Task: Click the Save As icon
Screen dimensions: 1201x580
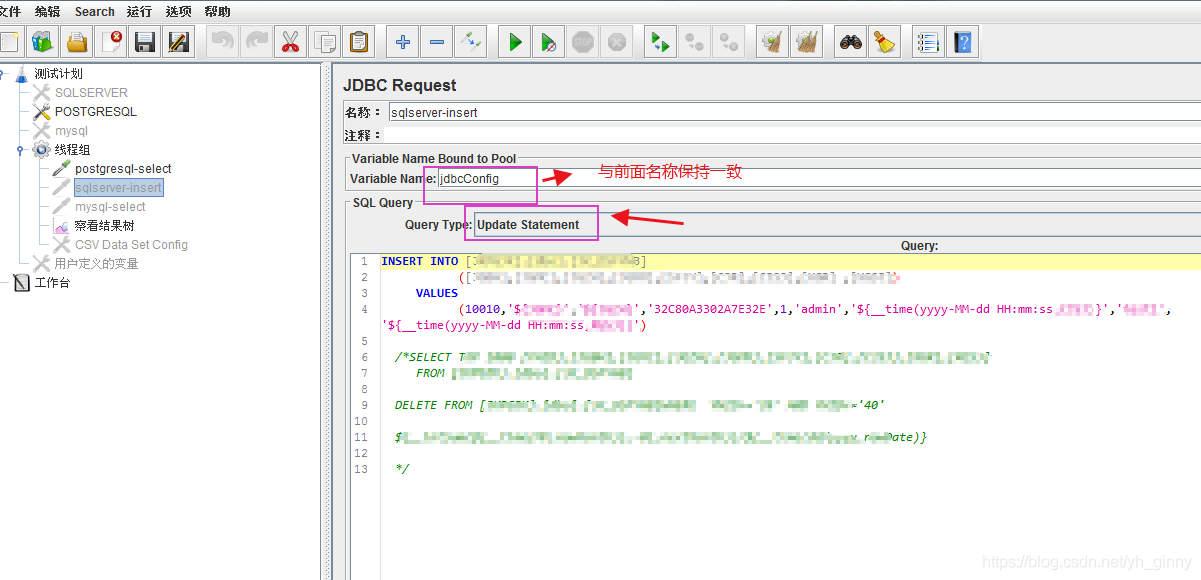Action: click(179, 42)
